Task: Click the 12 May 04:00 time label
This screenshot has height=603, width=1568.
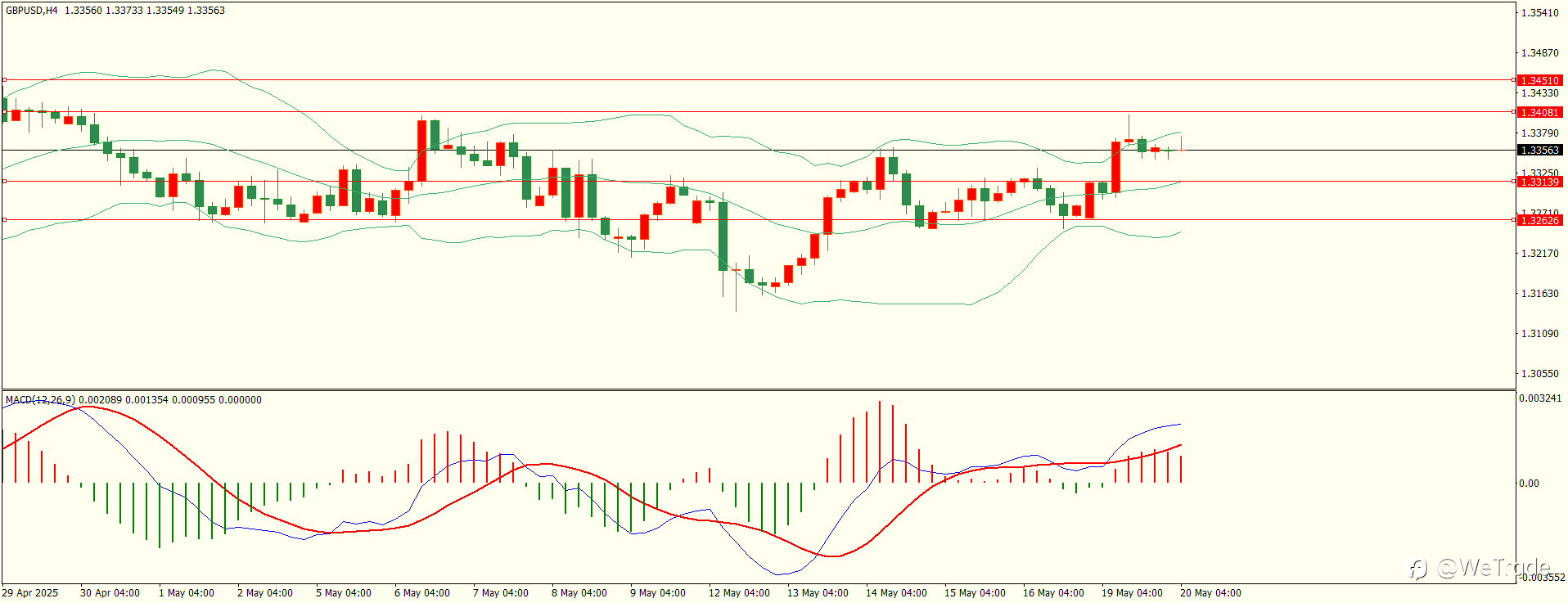Action: pyautogui.click(x=739, y=593)
